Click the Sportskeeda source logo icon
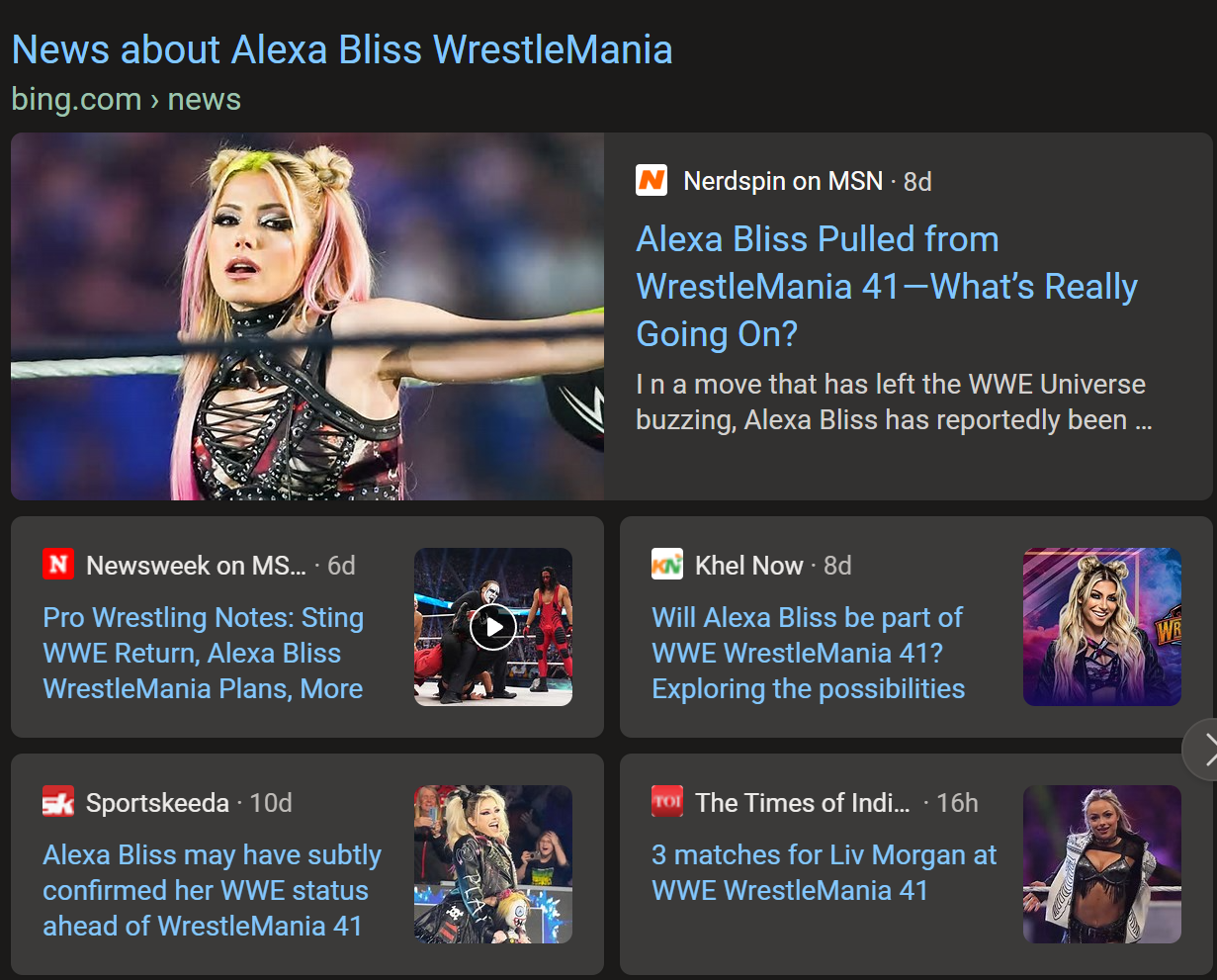 click(58, 801)
